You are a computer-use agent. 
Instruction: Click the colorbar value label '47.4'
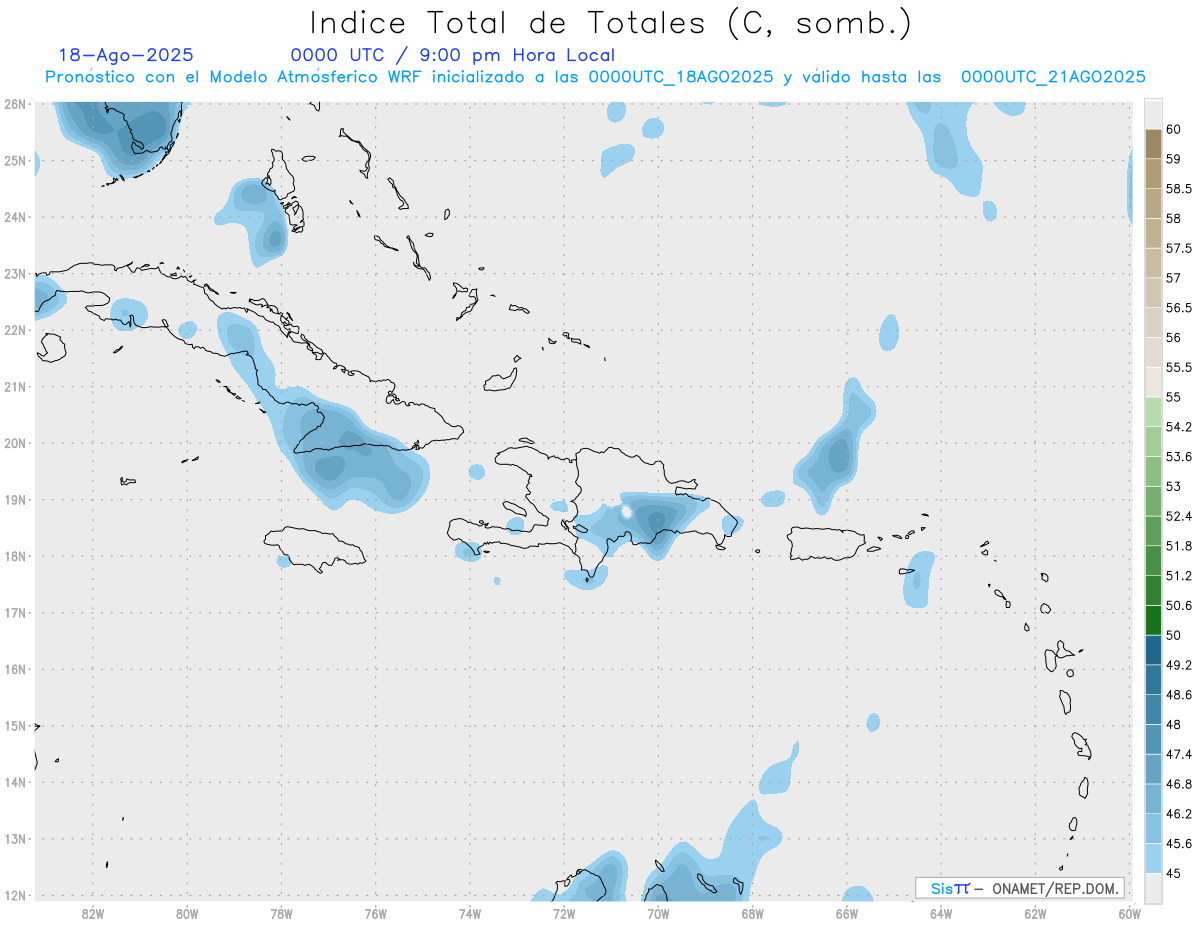tap(1180, 754)
